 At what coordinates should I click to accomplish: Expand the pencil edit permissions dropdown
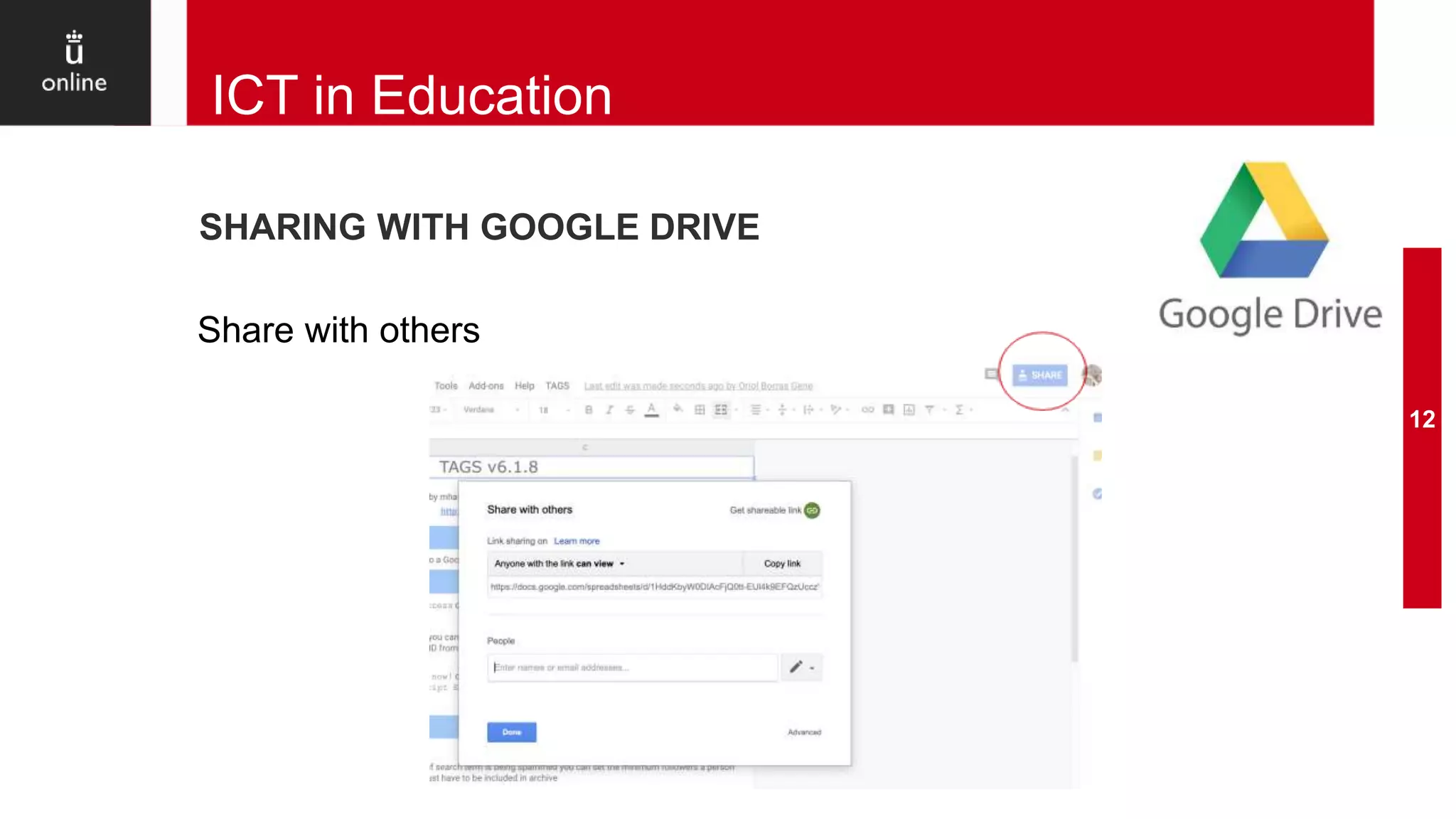click(801, 667)
